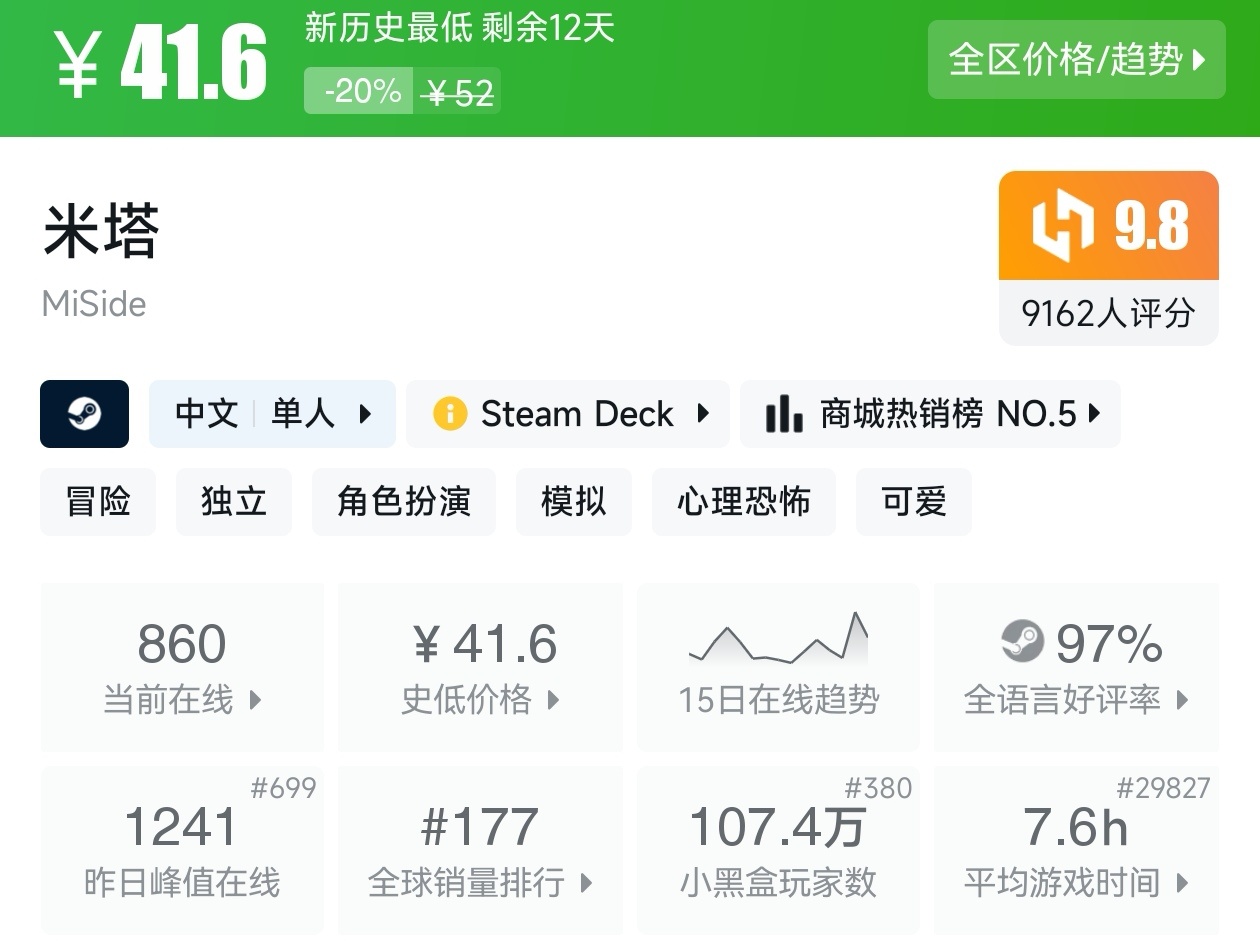
Task: Tap the Heybox logo on score badge
Action: coord(1064,226)
